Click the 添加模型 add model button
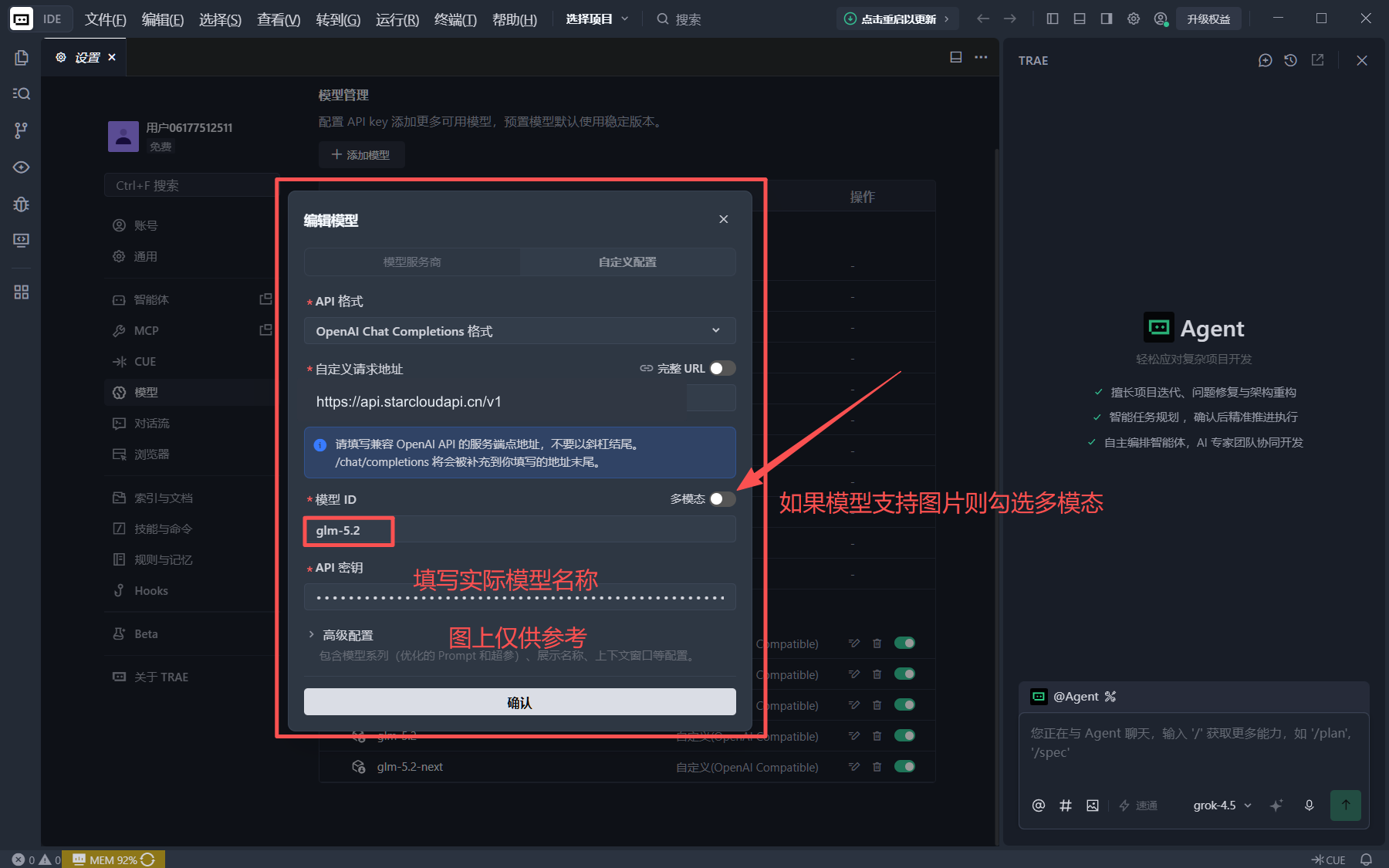 (x=361, y=155)
